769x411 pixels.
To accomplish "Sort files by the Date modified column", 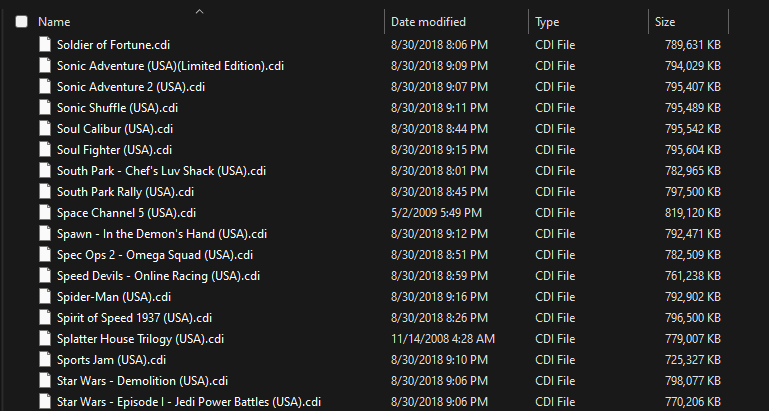I will [428, 22].
